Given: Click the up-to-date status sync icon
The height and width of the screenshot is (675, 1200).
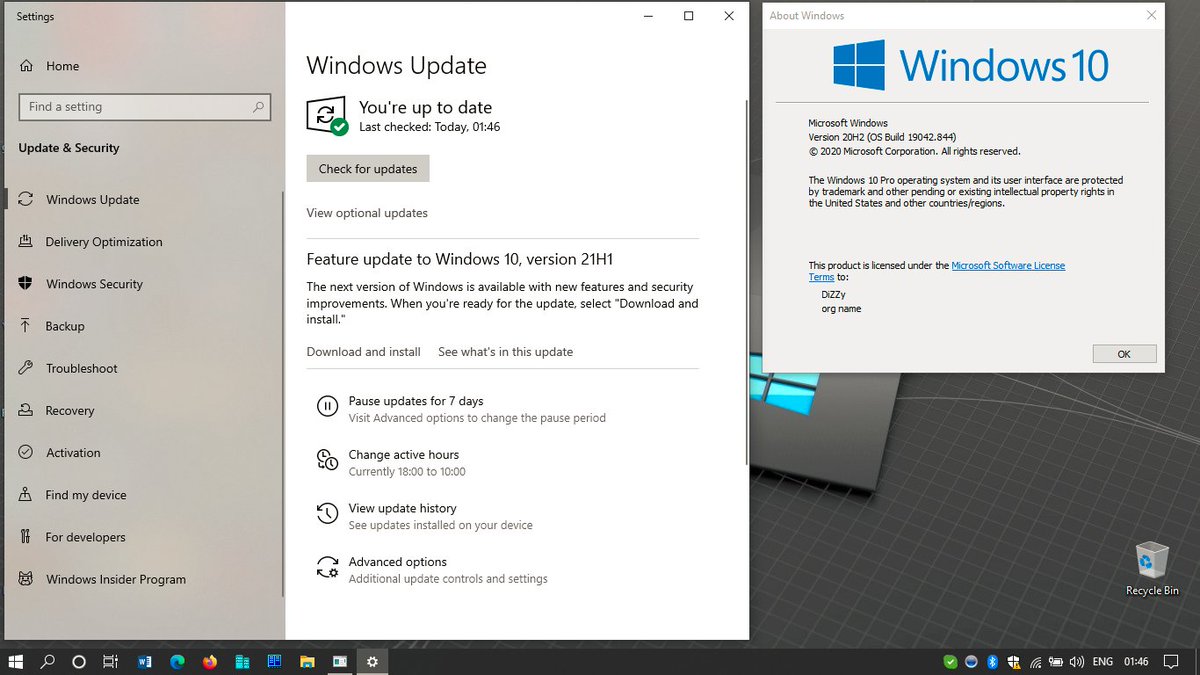Looking at the screenshot, I should coord(327,115).
